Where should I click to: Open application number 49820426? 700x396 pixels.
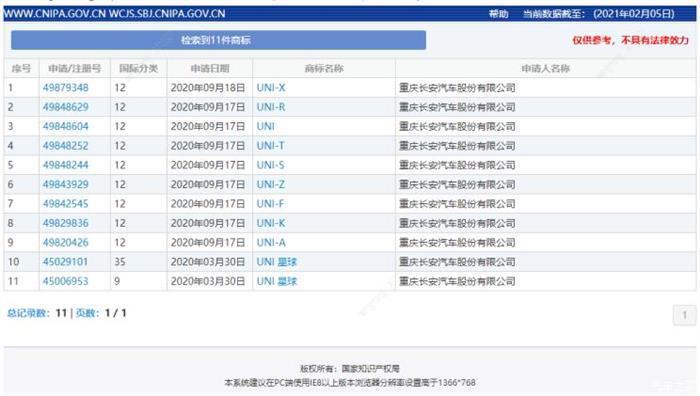pos(66,242)
